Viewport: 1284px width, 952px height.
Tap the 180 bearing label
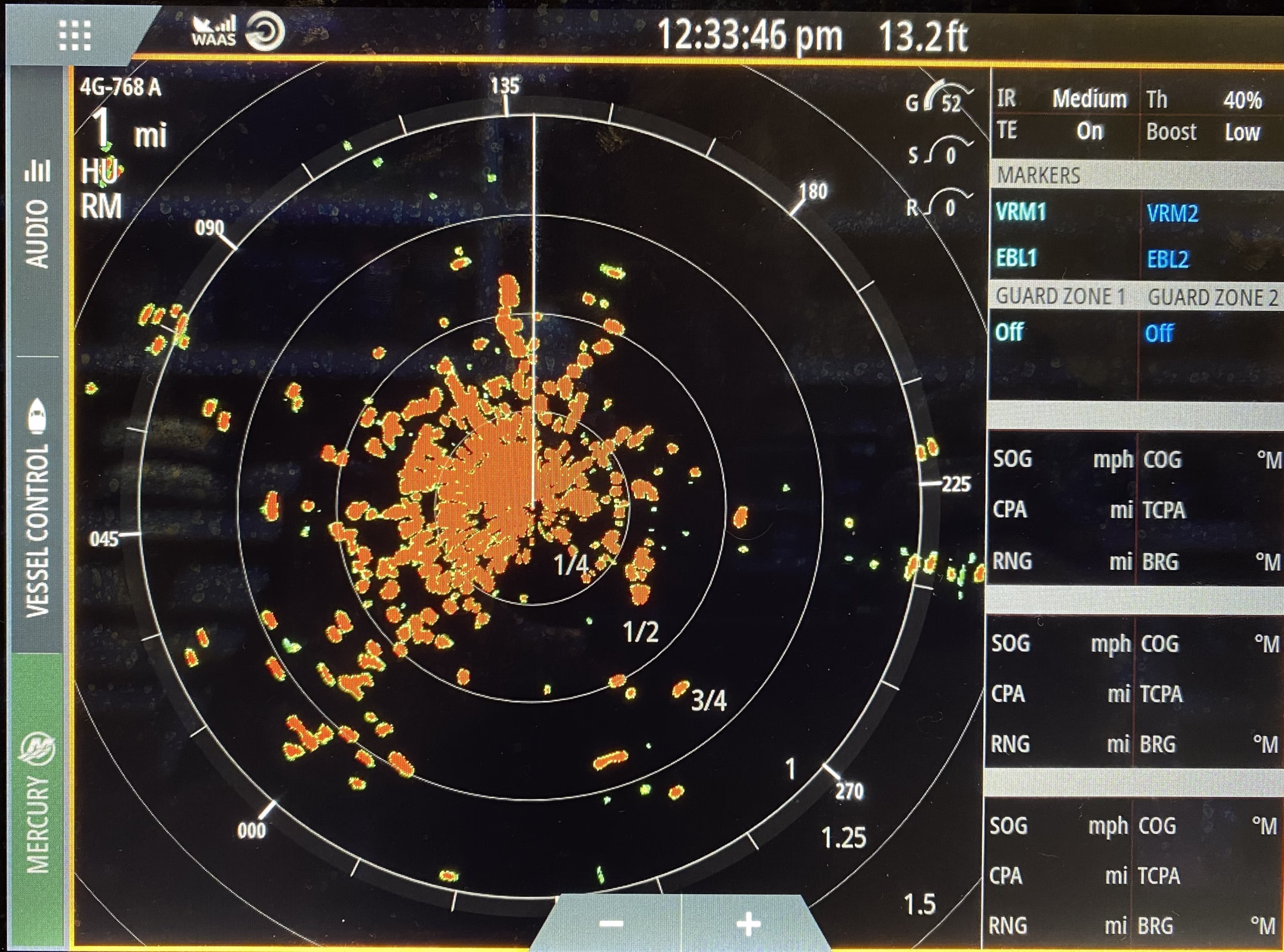[813, 191]
